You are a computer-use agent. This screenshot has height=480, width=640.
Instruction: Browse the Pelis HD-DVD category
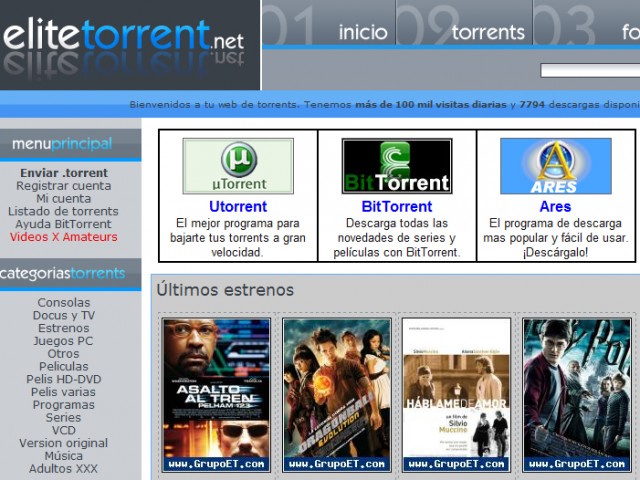[64, 379]
